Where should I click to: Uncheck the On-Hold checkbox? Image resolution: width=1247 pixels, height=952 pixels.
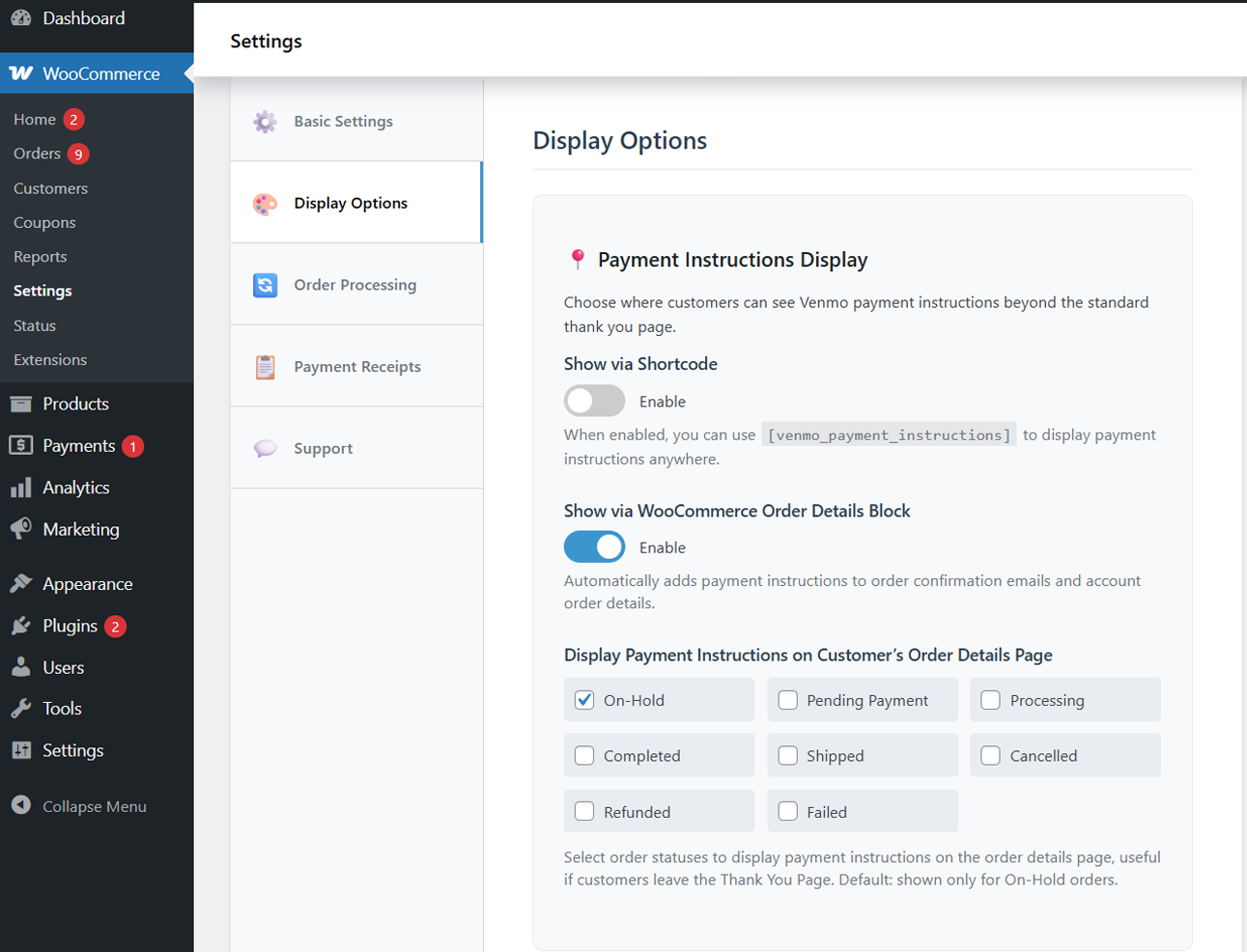584,700
